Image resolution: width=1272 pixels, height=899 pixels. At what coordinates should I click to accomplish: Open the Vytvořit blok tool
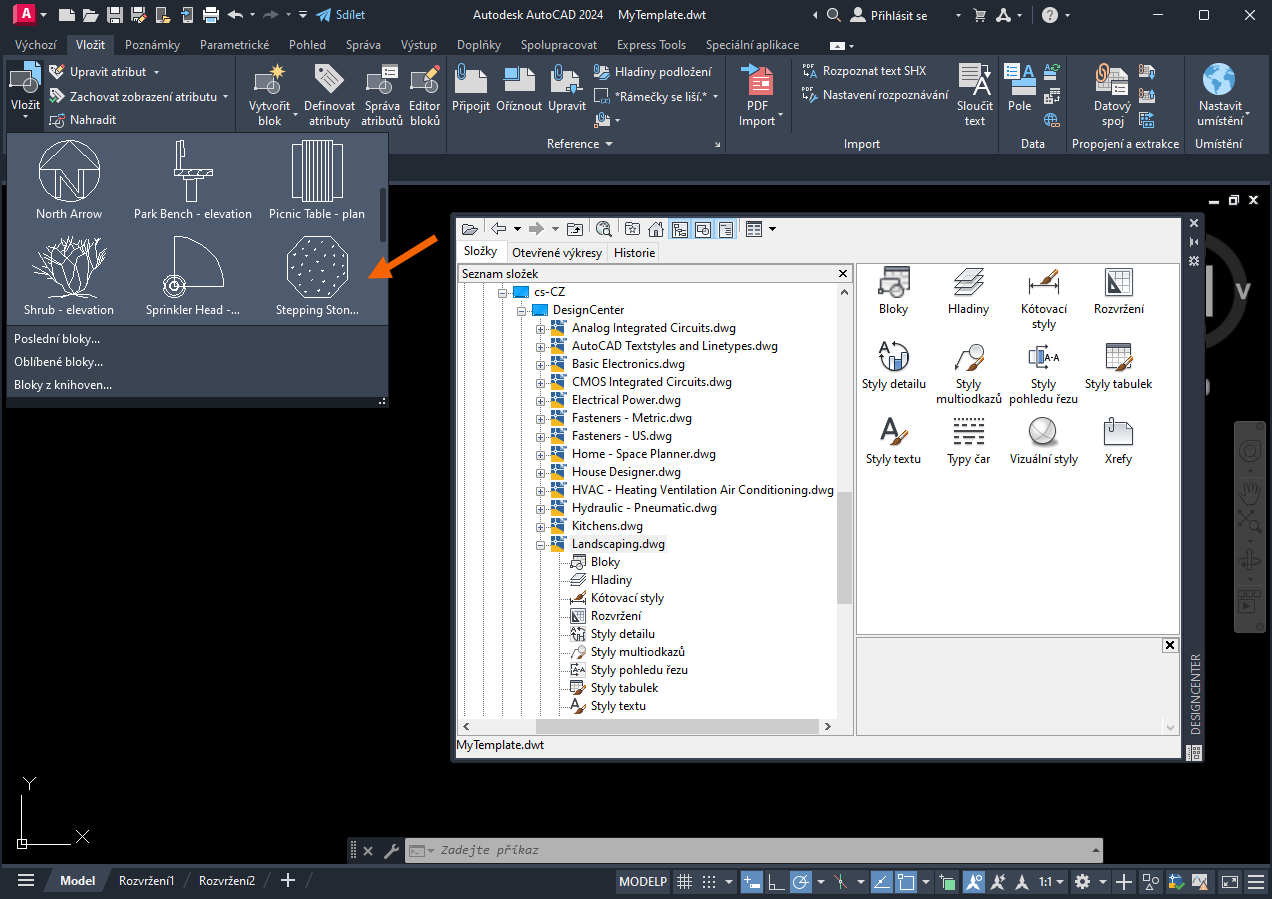point(270,96)
